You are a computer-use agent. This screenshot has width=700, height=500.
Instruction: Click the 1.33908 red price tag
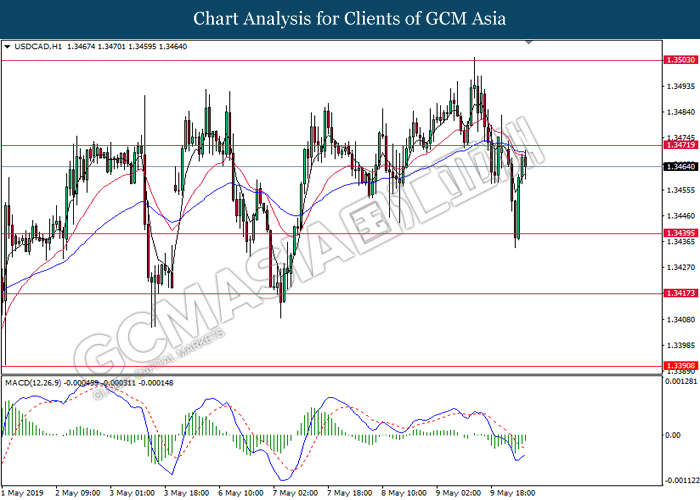[x=680, y=366]
